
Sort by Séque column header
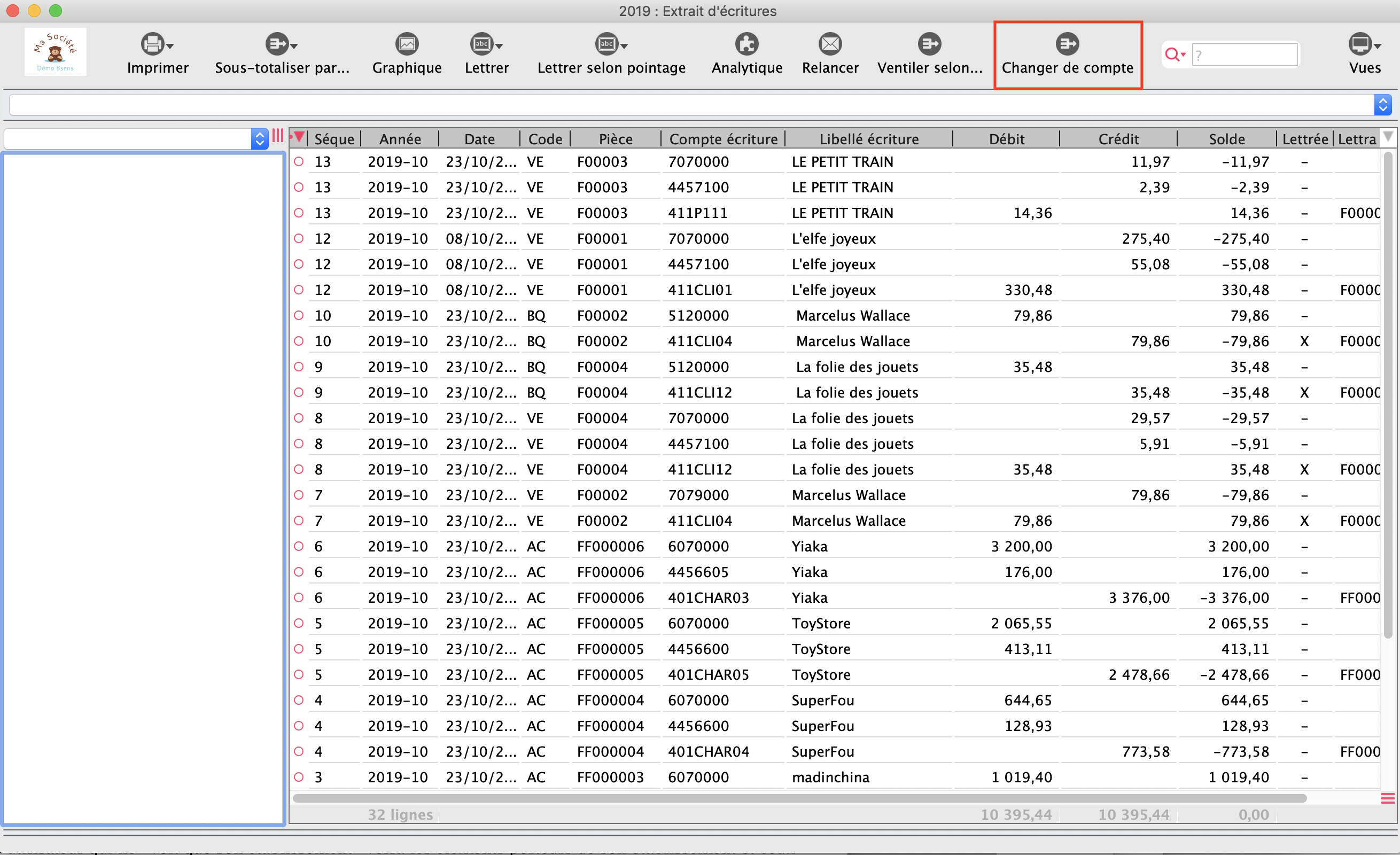[x=334, y=138]
